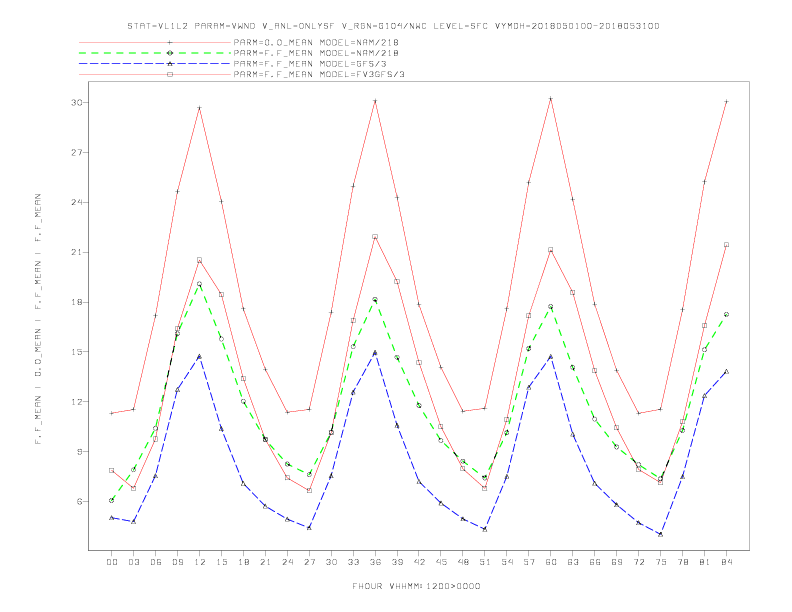
Task: Click x-axis forecast hour label 72
Action: (x=639, y=562)
